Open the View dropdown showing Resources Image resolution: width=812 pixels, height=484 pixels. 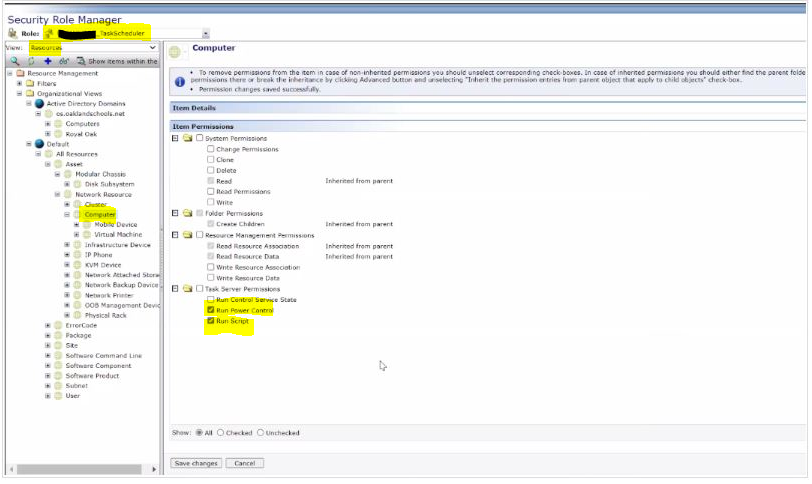click(x=152, y=47)
